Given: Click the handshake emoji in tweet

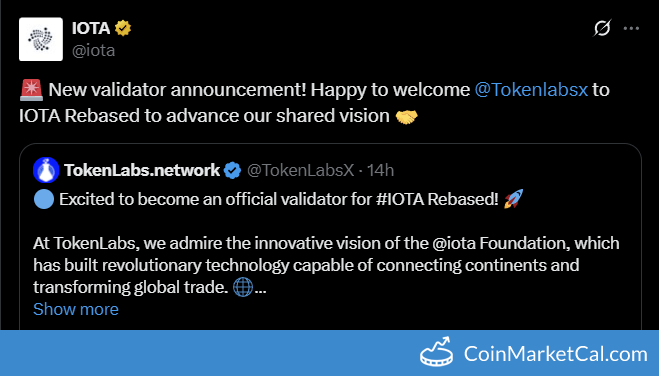Looking at the screenshot, I should [x=406, y=116].
